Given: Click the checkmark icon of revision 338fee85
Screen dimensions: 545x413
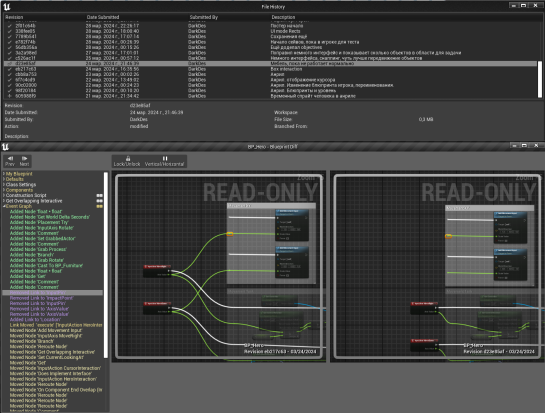Looking at the screenshot, I should [9, 31].
